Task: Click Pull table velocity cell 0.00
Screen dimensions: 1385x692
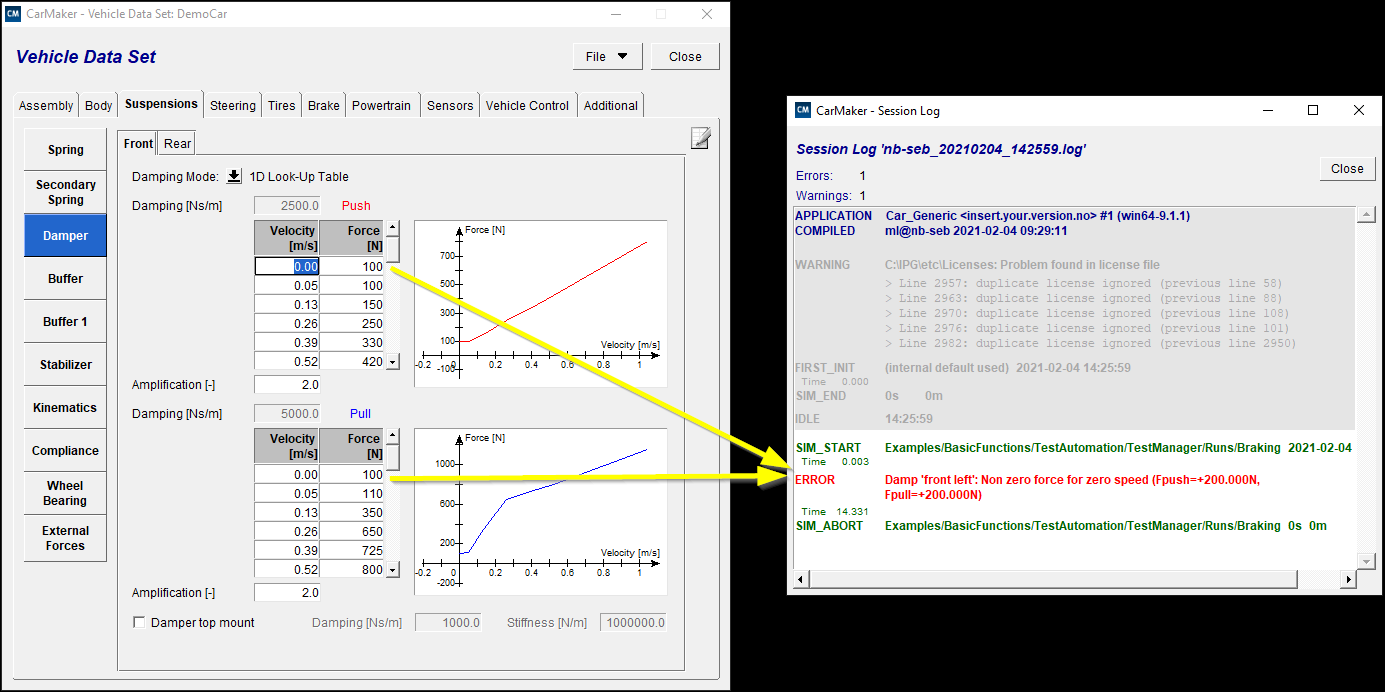Action: click(x=287, y=475)
